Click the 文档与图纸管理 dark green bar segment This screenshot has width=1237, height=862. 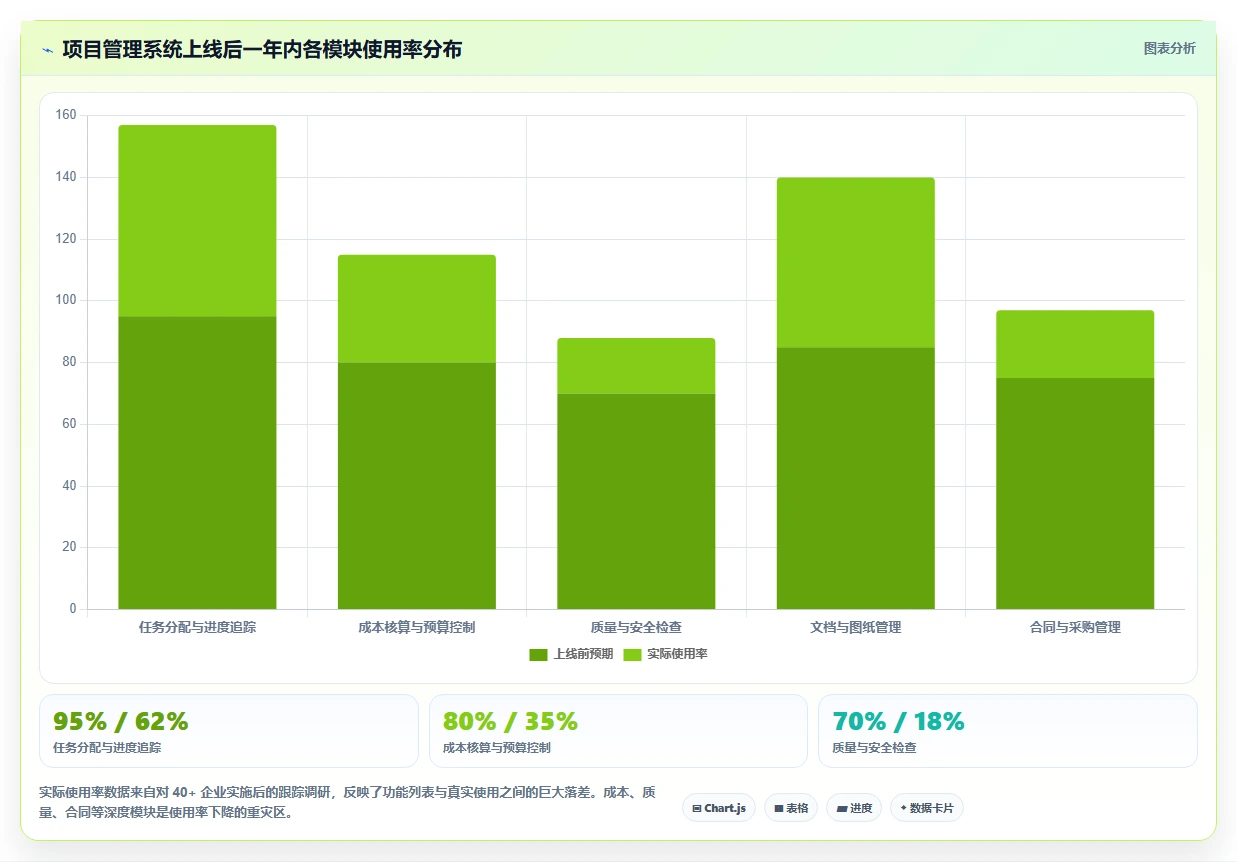855,478
